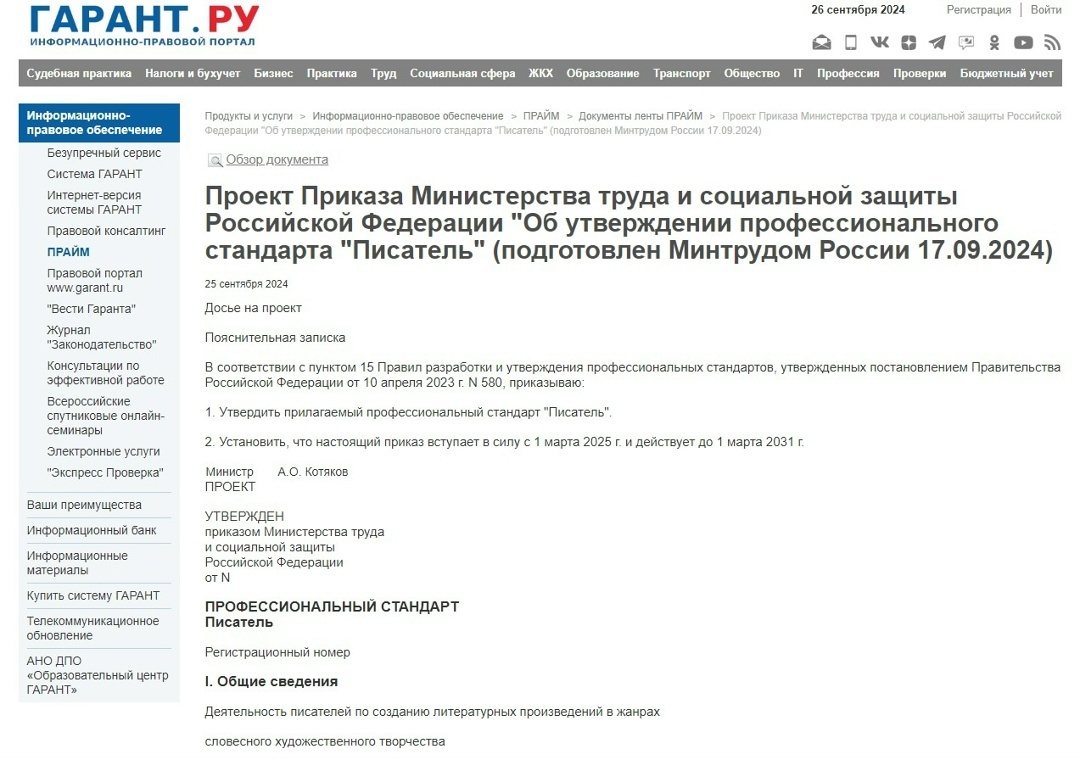The height and width of the screenshot is (760, 1080).
Task: Click the "А.О. Котяков" minister name
Action: click(x=313, y=472)
